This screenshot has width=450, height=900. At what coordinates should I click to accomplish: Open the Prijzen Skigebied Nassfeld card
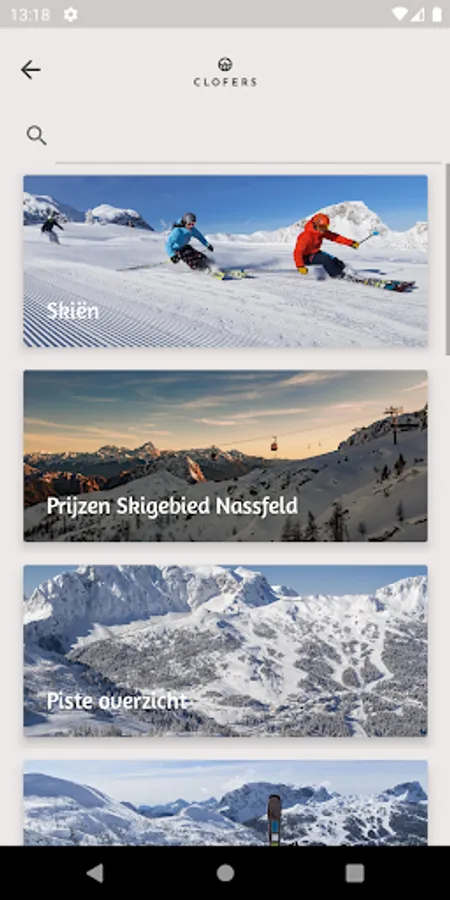pyautogui.click(x=226, y=456)
